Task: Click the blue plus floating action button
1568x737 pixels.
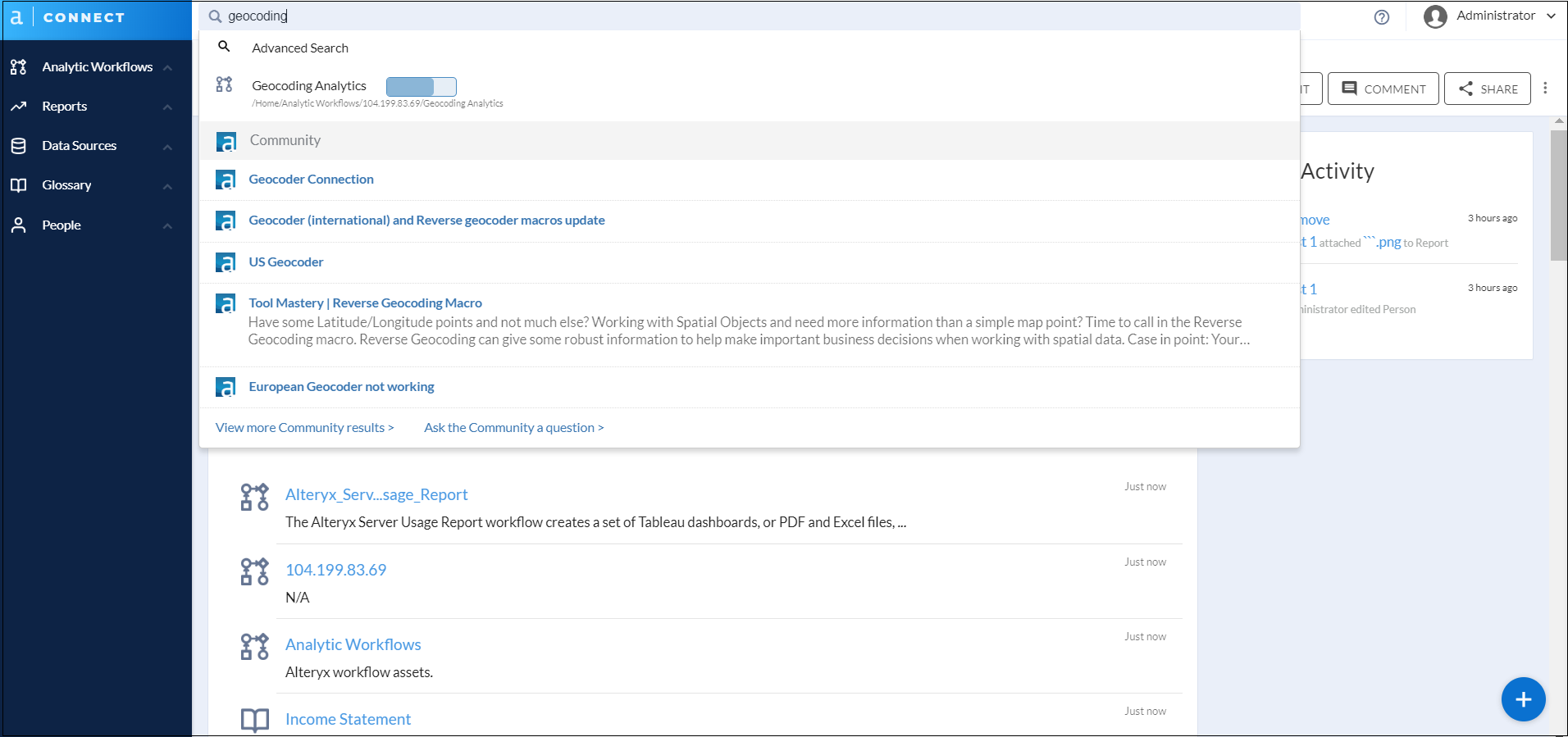Action: [x=1523, y=699]
